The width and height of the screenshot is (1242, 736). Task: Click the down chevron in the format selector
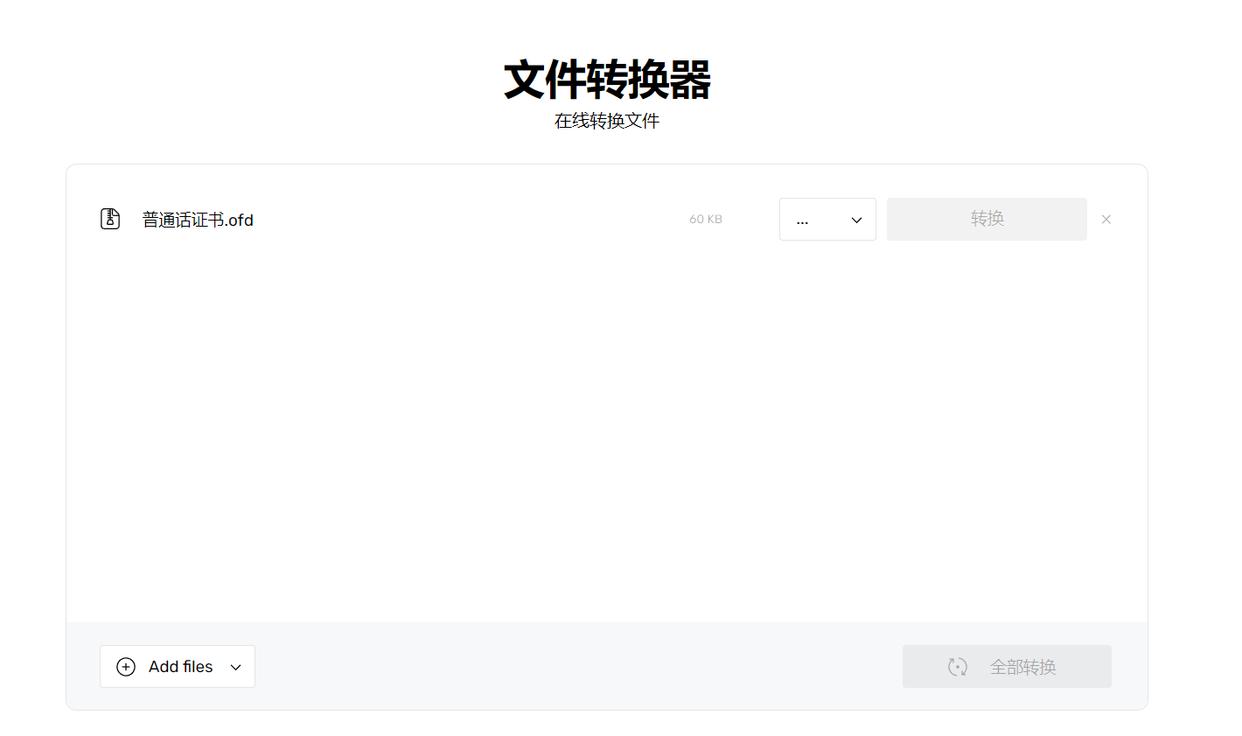coord(856,220)
